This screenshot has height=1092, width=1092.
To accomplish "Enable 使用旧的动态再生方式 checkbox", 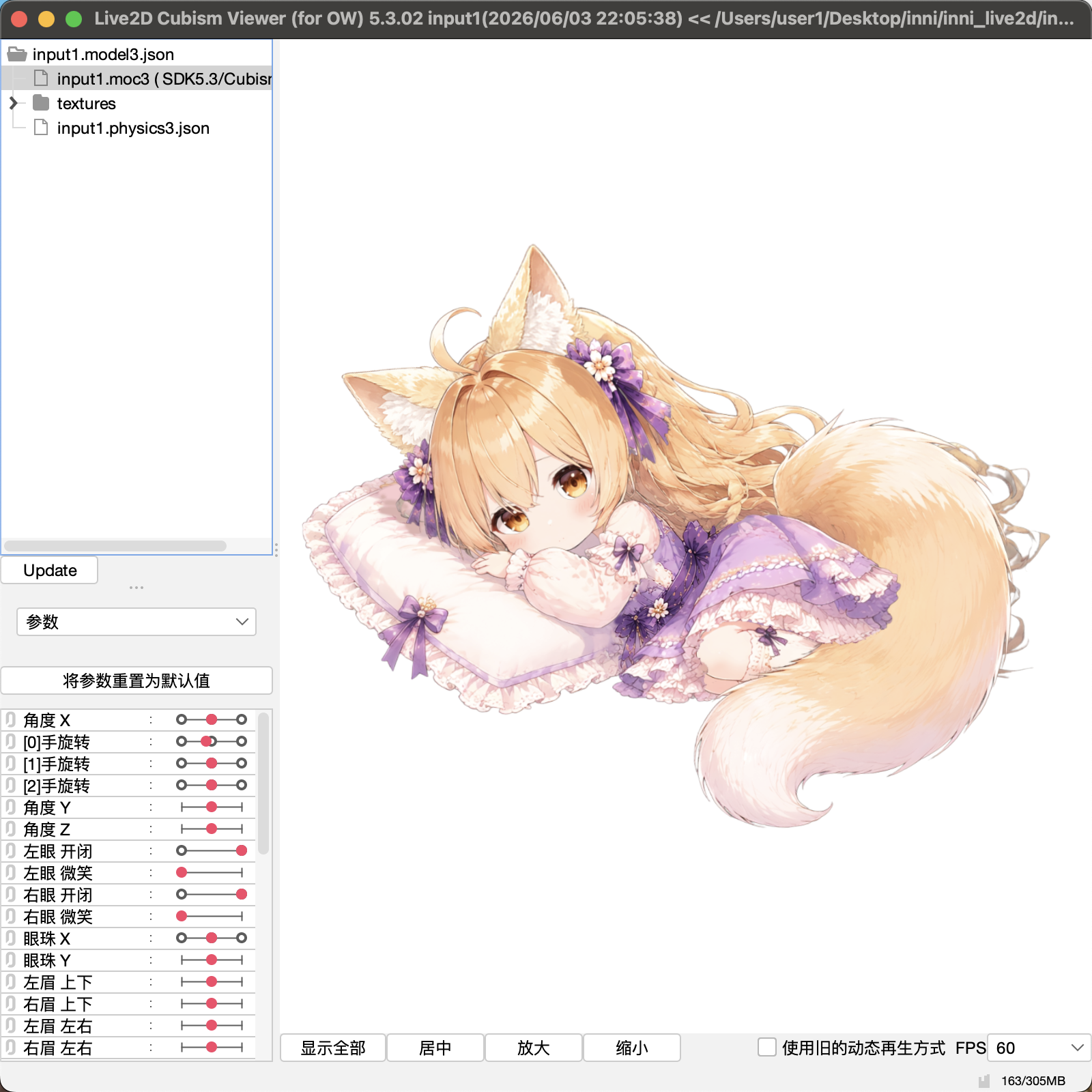I will pos(767,1047).
